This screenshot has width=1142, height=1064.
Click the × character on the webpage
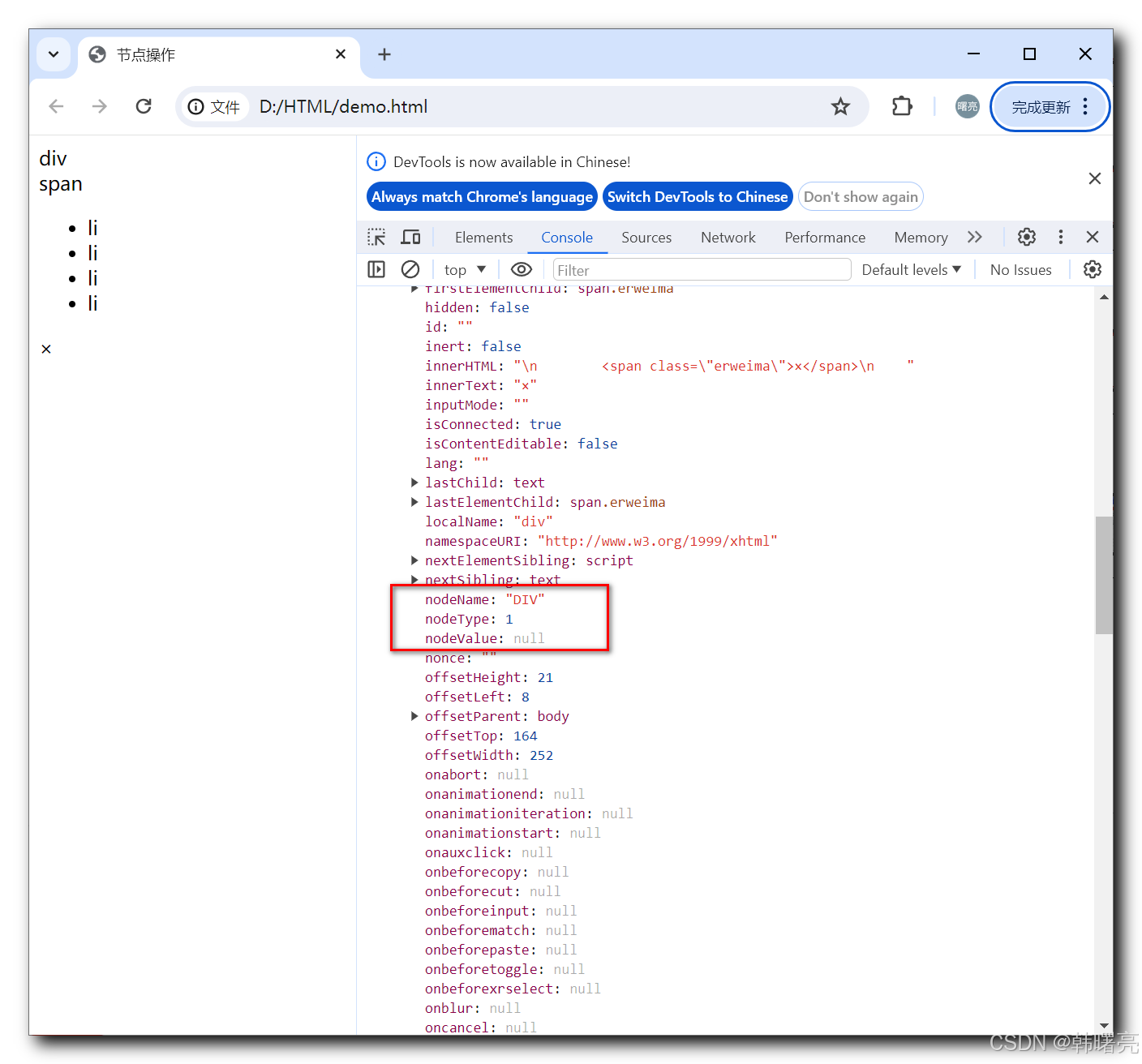point(46,349)
